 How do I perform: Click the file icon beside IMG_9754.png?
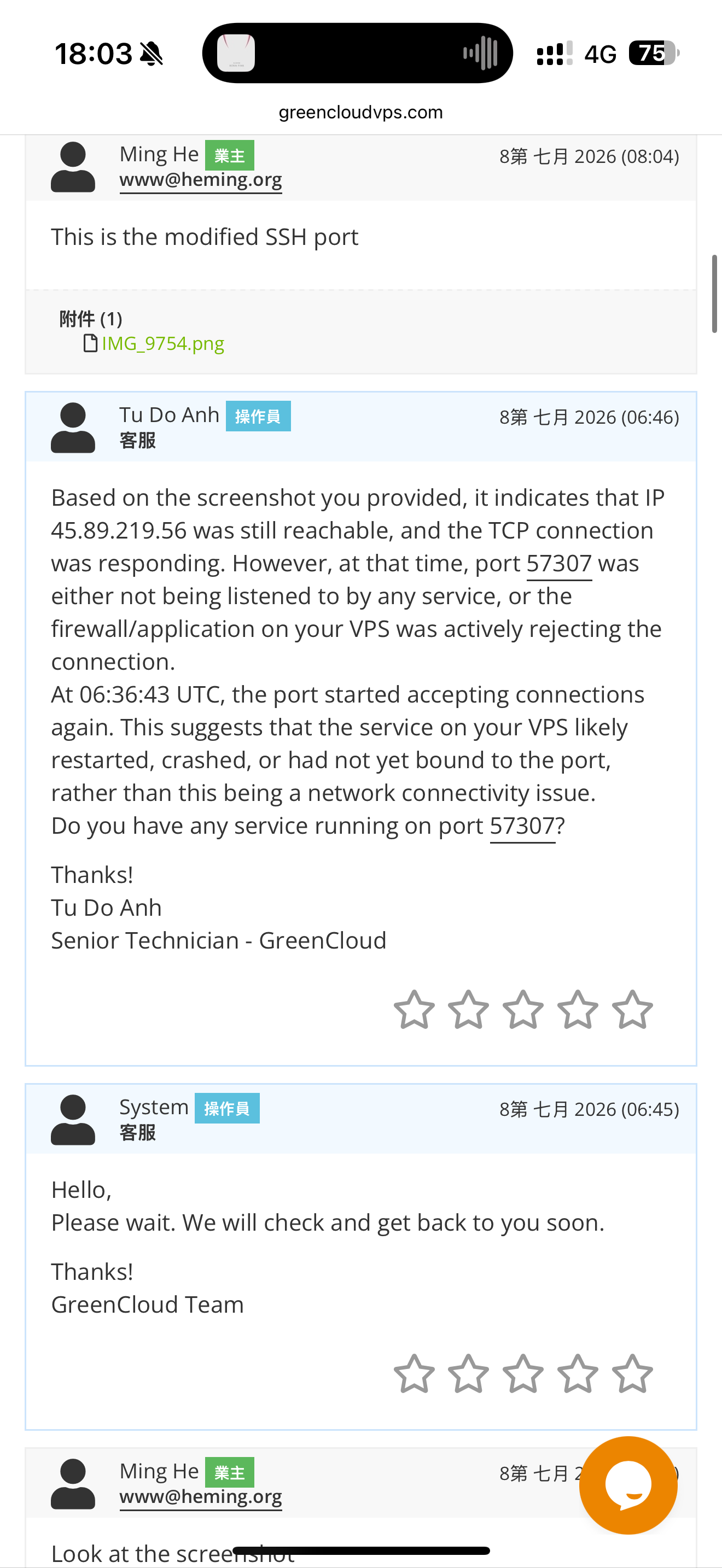click(x=90, y=343)
